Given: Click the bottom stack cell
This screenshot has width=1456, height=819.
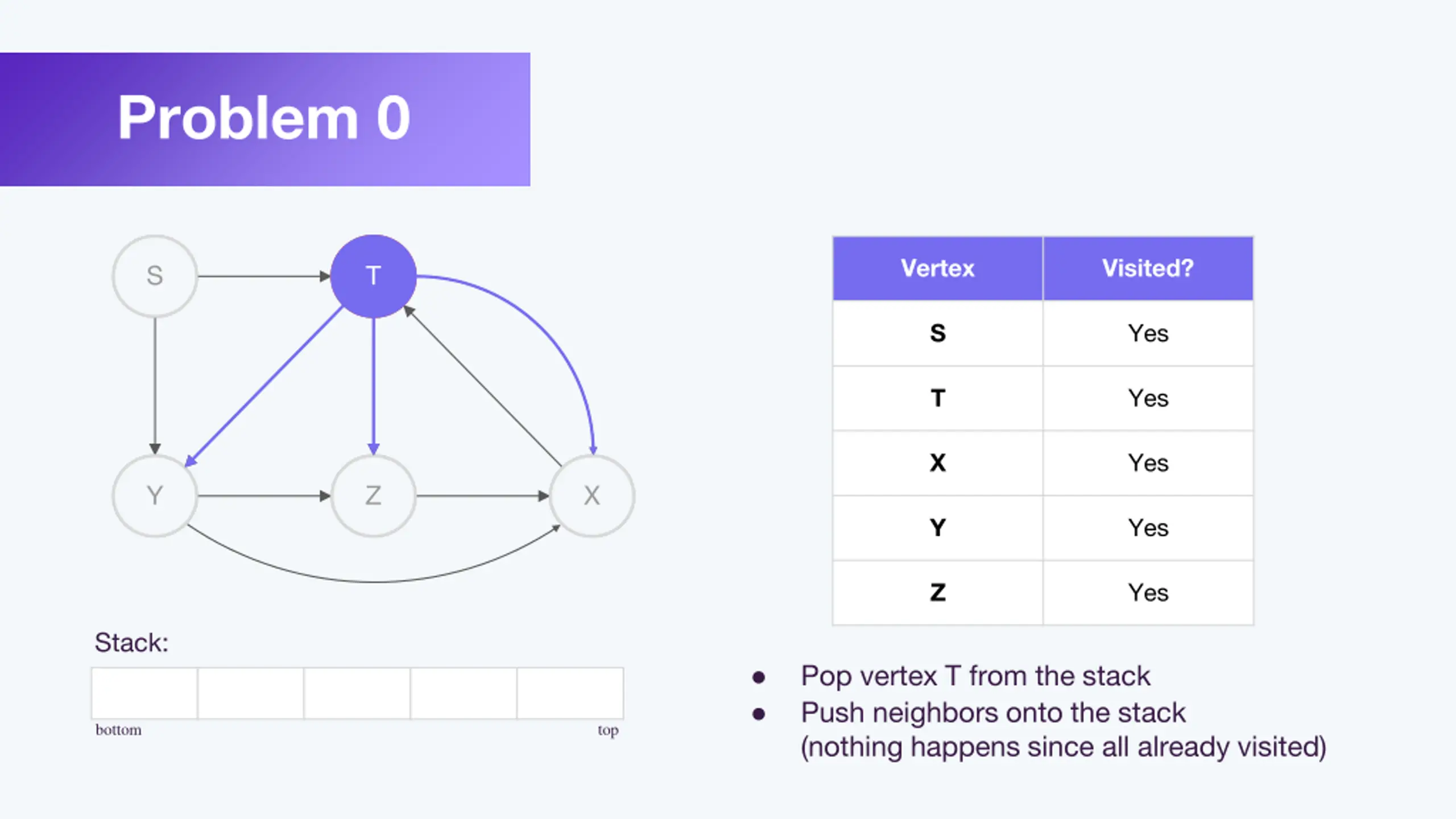Looking at the screenshot, I should [x=144, y=693].
